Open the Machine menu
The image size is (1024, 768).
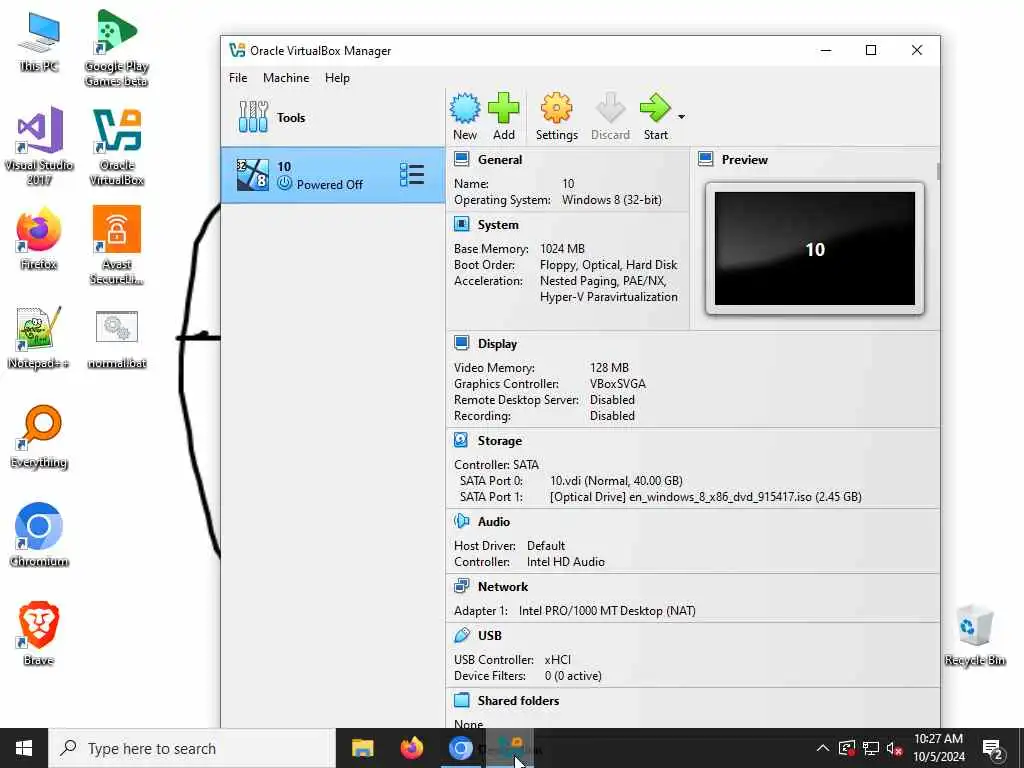(x=286, y=78)
